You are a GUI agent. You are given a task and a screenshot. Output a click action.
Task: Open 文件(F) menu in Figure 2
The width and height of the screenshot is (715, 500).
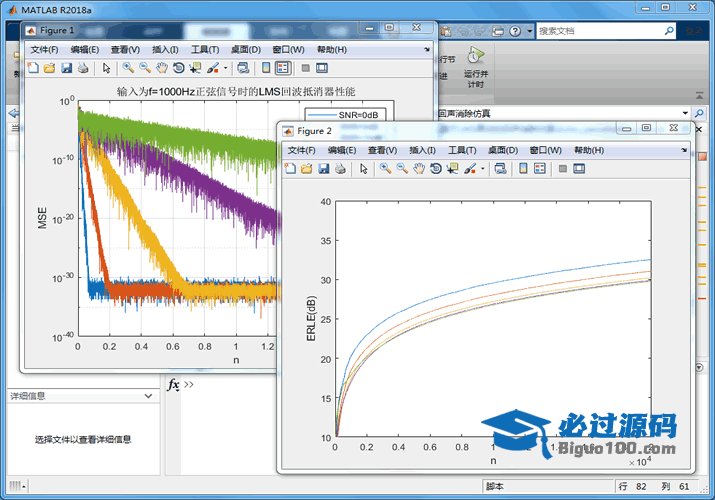[301, 150]
